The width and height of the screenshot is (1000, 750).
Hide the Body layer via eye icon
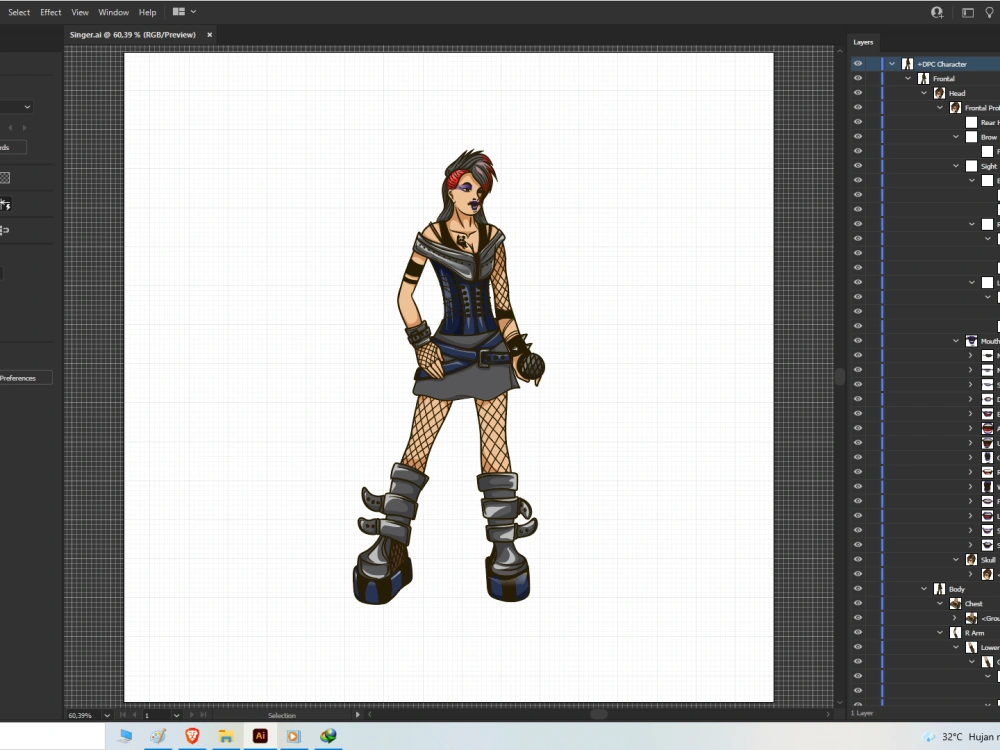click(858, 589)
